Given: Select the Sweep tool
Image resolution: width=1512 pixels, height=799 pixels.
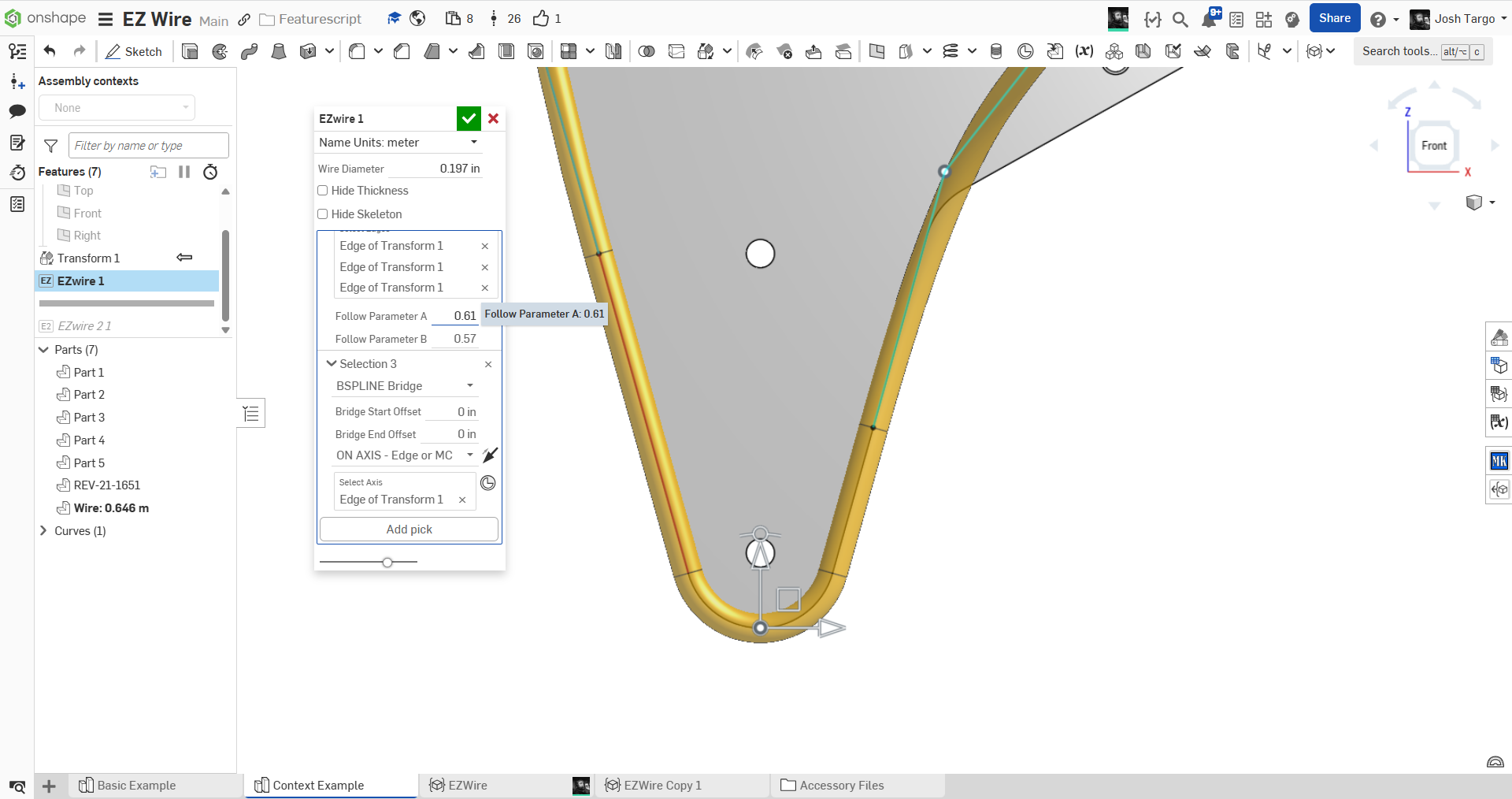Looking at the screenshot, I should 249,51.
